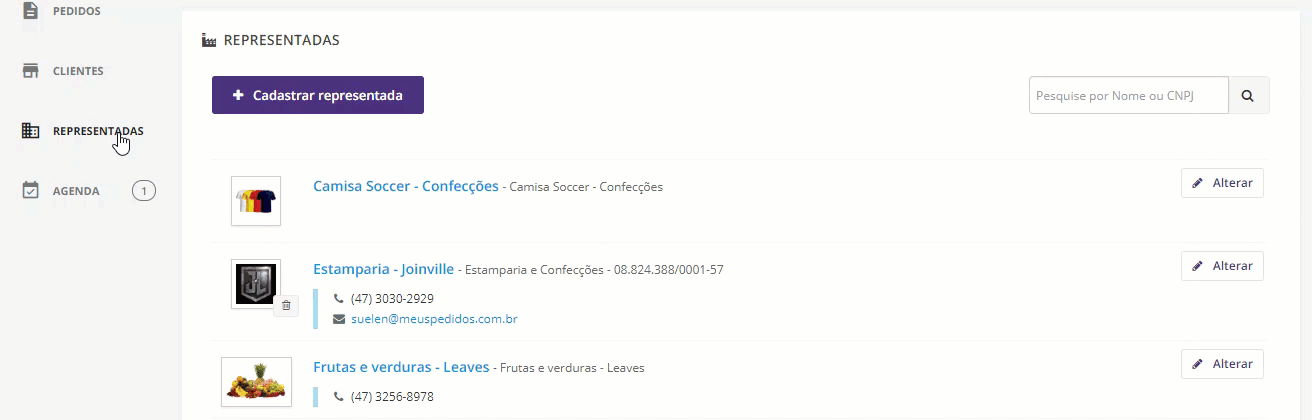This screenshot has height=420, width=1312.
Task: Open the Pedidos menu entry
Action: coord(77,11)
